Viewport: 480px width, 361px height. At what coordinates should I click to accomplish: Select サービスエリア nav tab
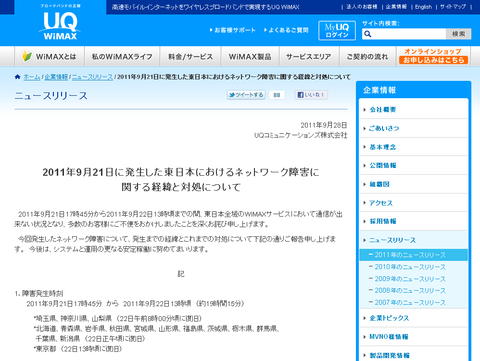[x=309, y=56]
